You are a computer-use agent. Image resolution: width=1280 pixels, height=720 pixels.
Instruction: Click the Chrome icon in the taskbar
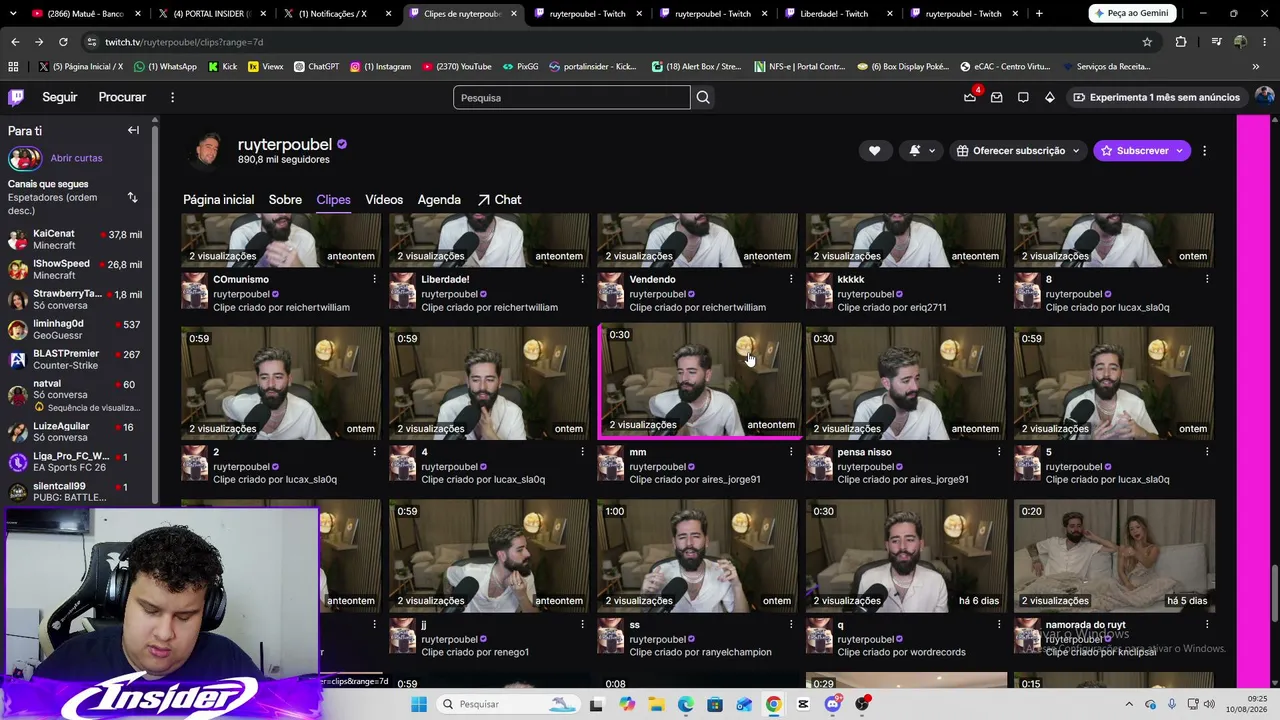[774, 704]
